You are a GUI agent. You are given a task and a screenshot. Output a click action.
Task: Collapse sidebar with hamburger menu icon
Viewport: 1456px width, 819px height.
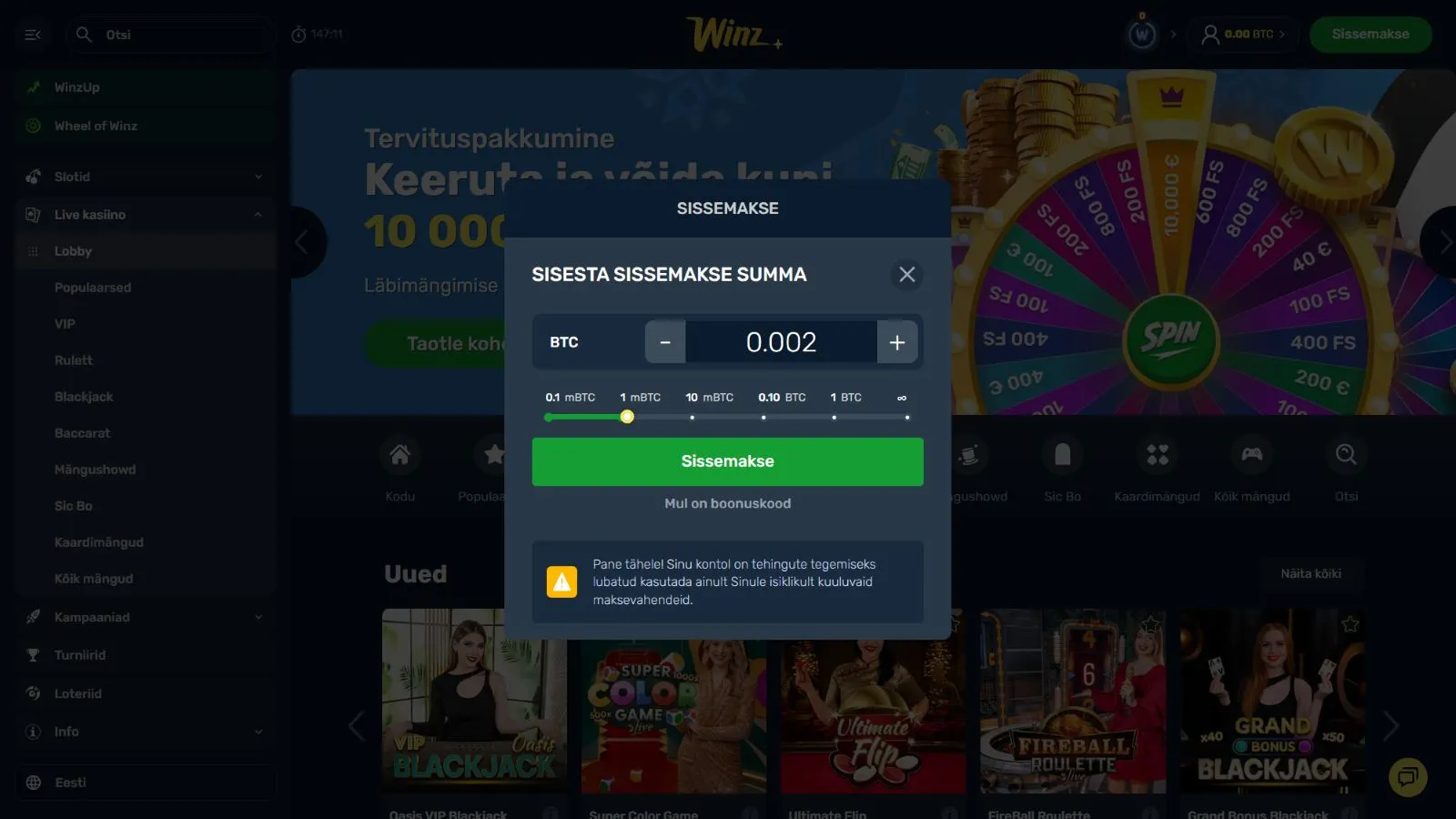tap(33, 35)
